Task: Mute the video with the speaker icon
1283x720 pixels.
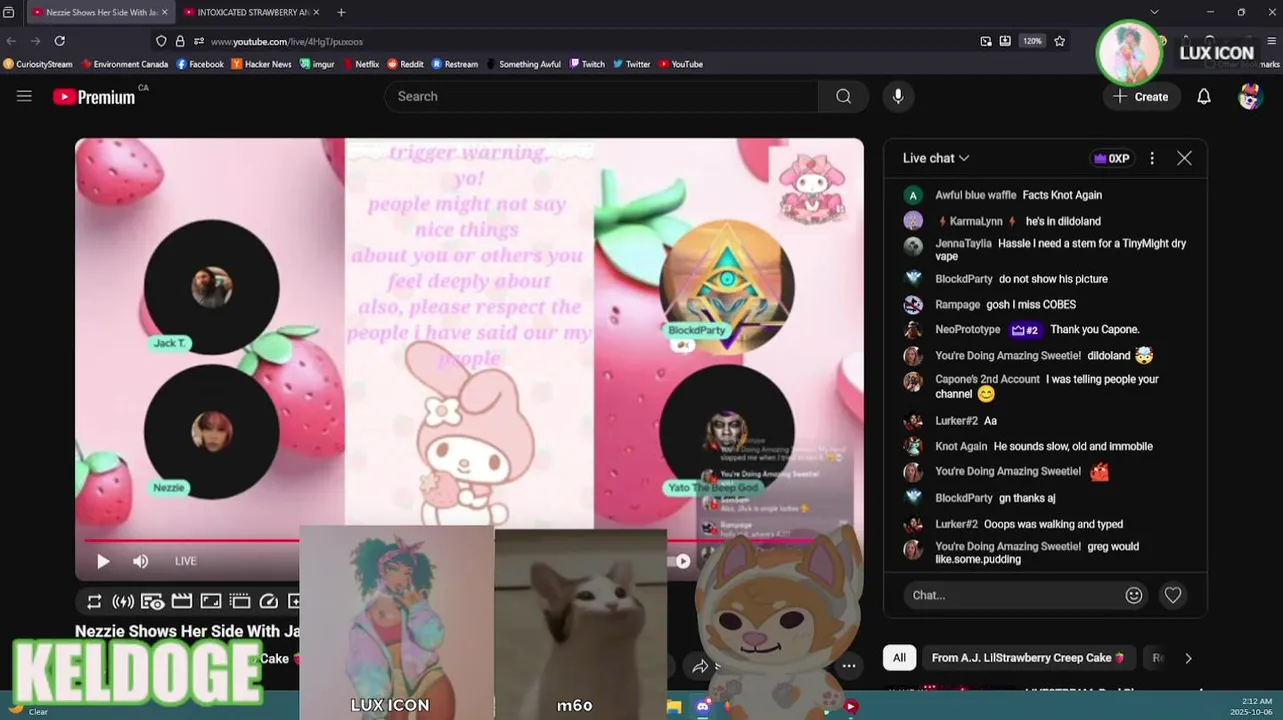Action: [141, 561]
